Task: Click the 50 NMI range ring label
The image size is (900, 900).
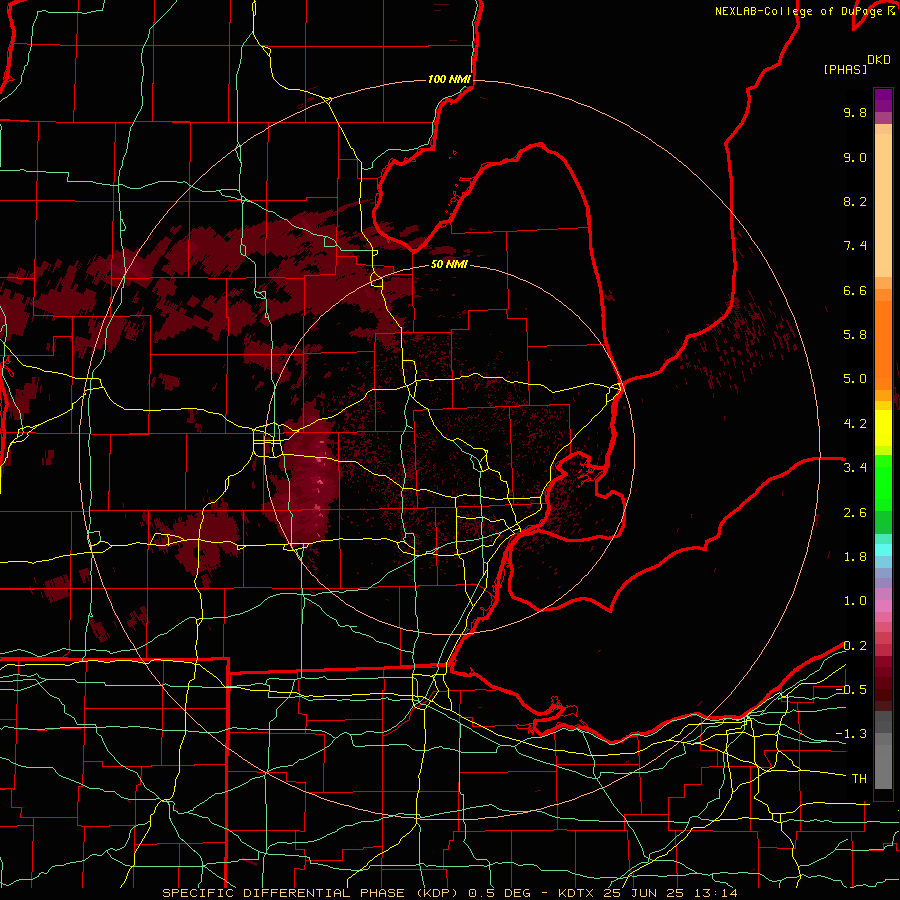Action: click(x=449, y=264)
